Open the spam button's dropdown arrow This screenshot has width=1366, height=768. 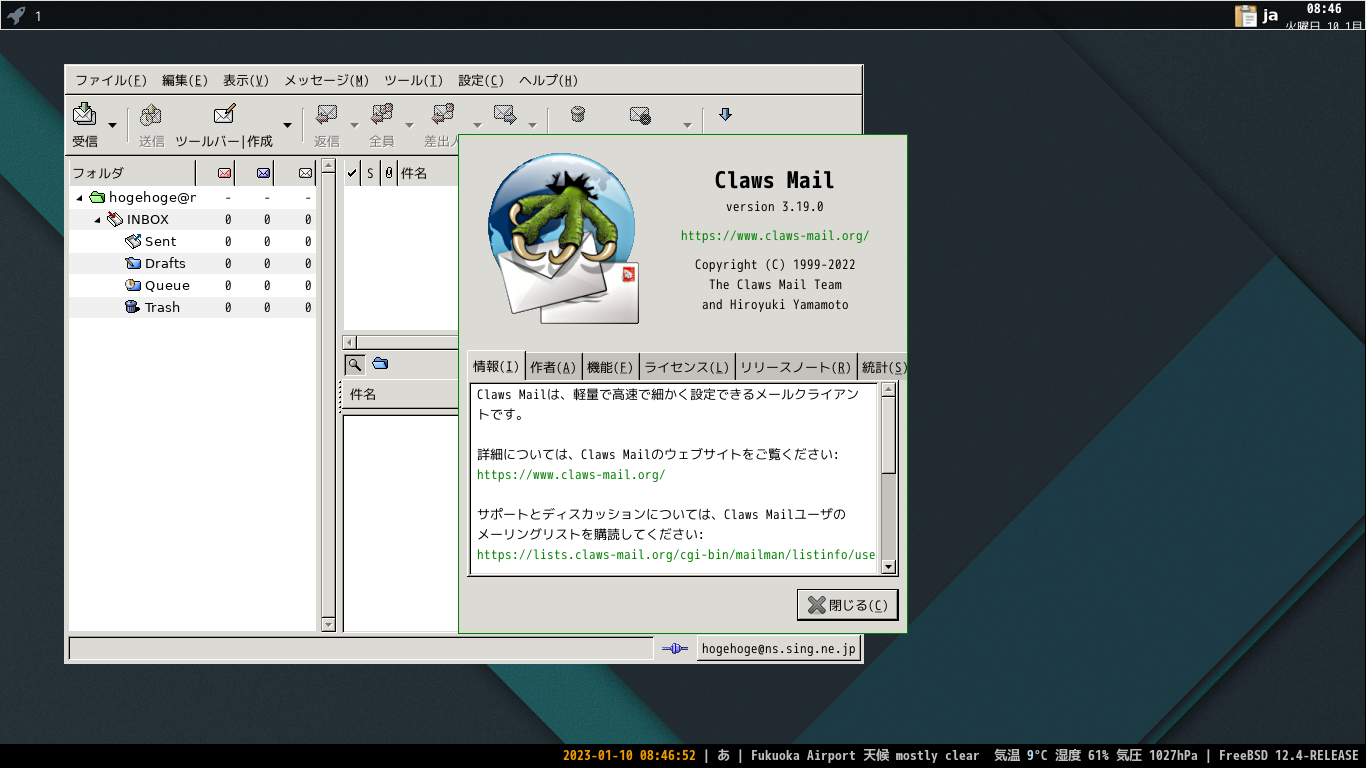(x=687, y=125)
